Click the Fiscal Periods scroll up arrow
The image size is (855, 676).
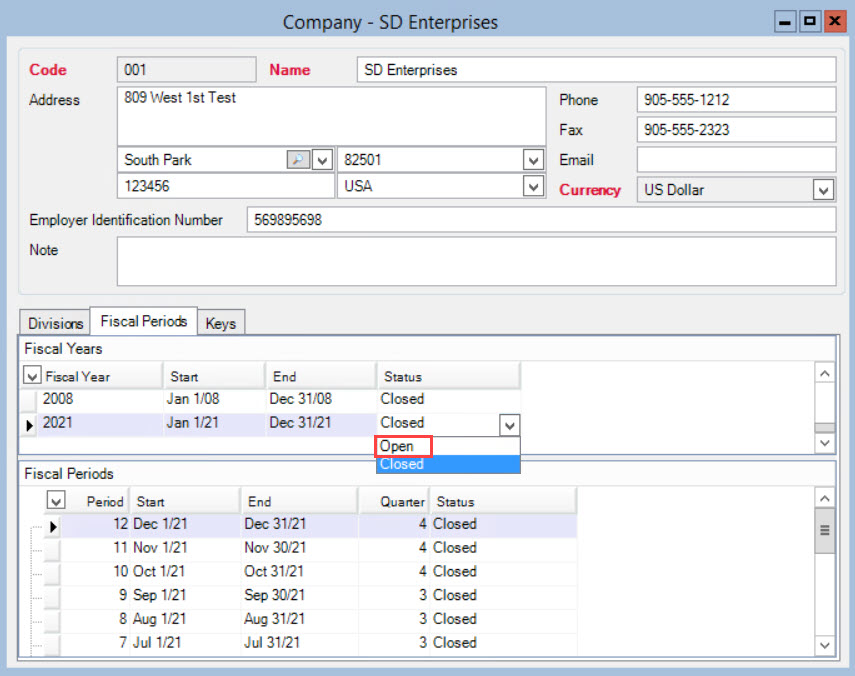click(824, 498)
